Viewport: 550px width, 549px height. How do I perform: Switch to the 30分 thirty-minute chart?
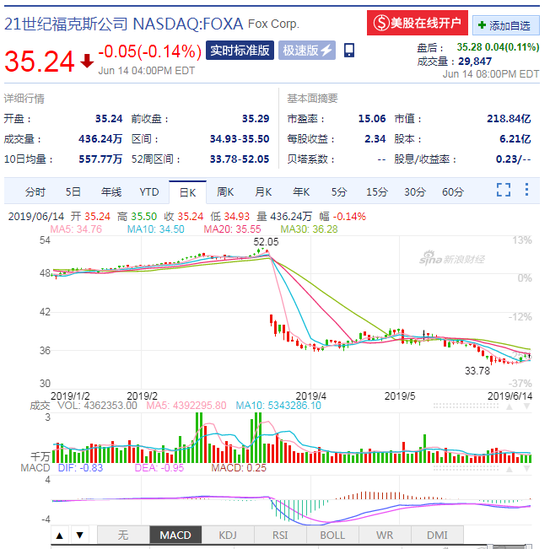[415, 192]
